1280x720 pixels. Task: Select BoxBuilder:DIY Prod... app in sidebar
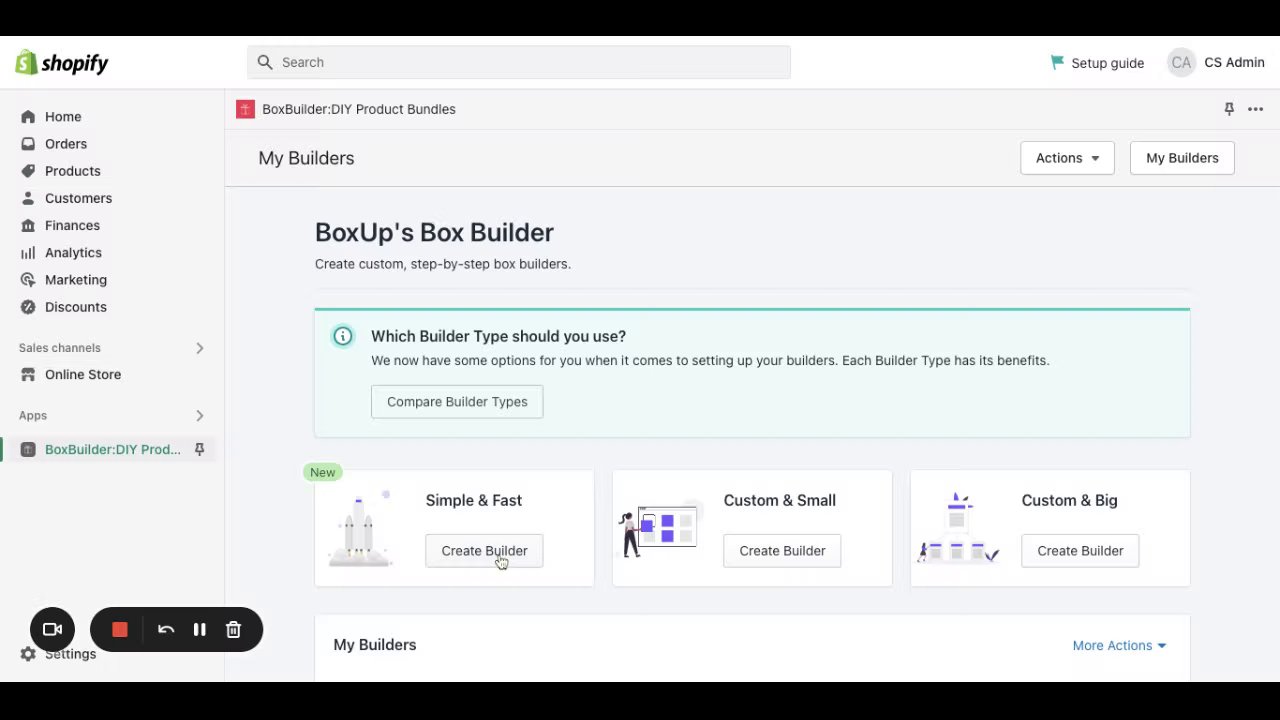(112, 450)
